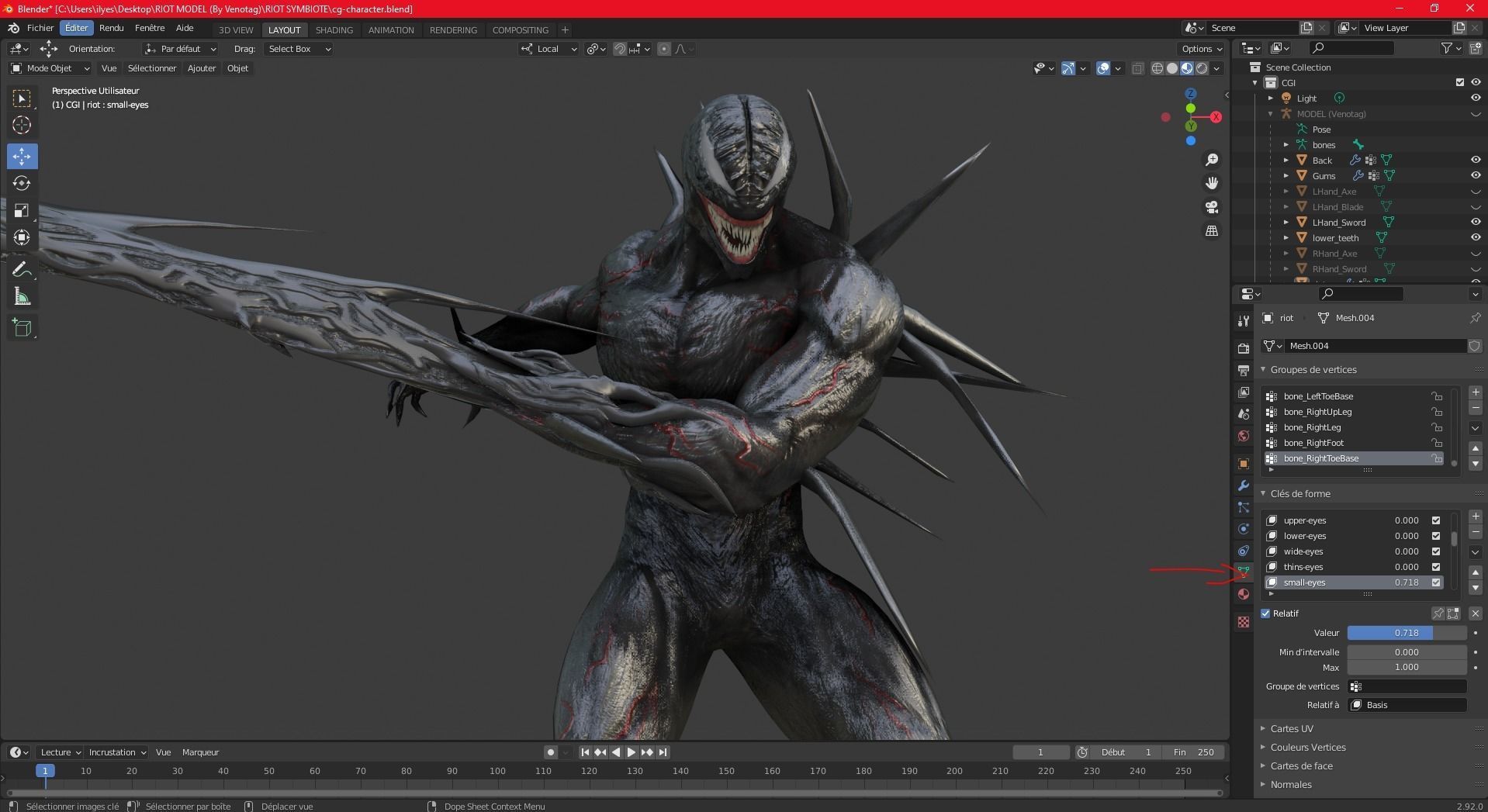Toggle camera view icon

click(1211, 207)
